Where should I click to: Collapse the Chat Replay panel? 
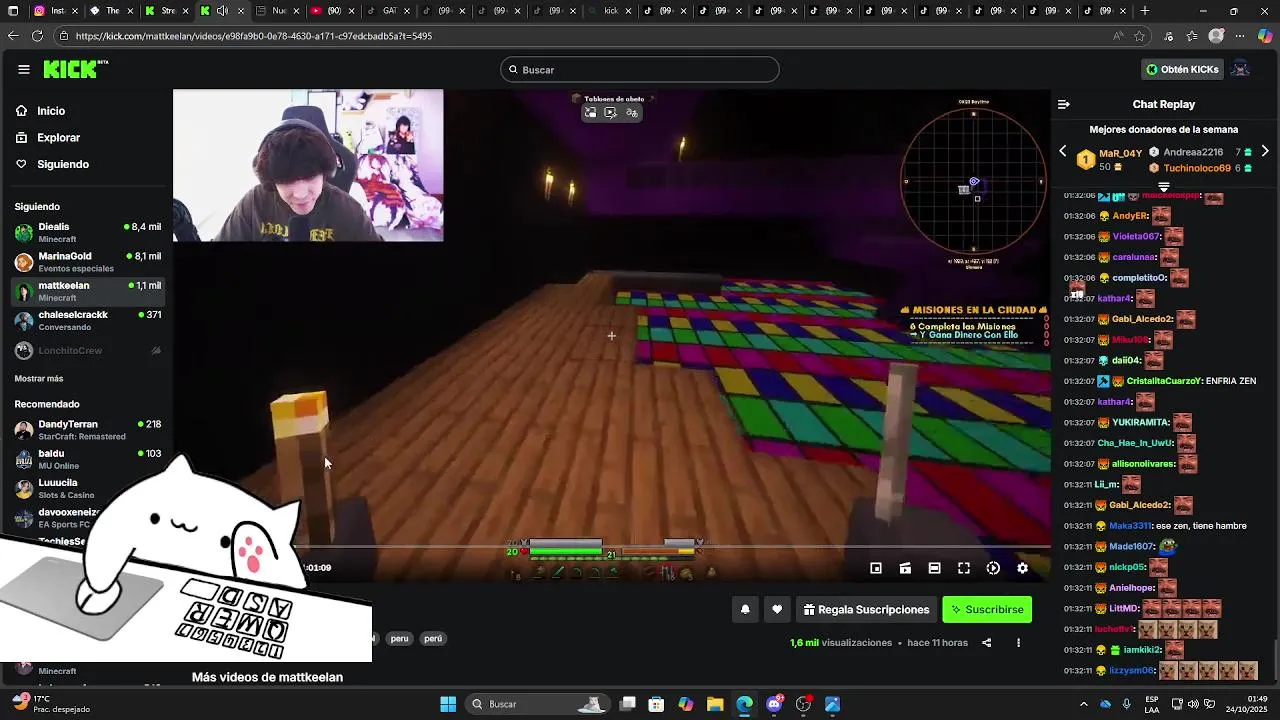[1064, 104]
